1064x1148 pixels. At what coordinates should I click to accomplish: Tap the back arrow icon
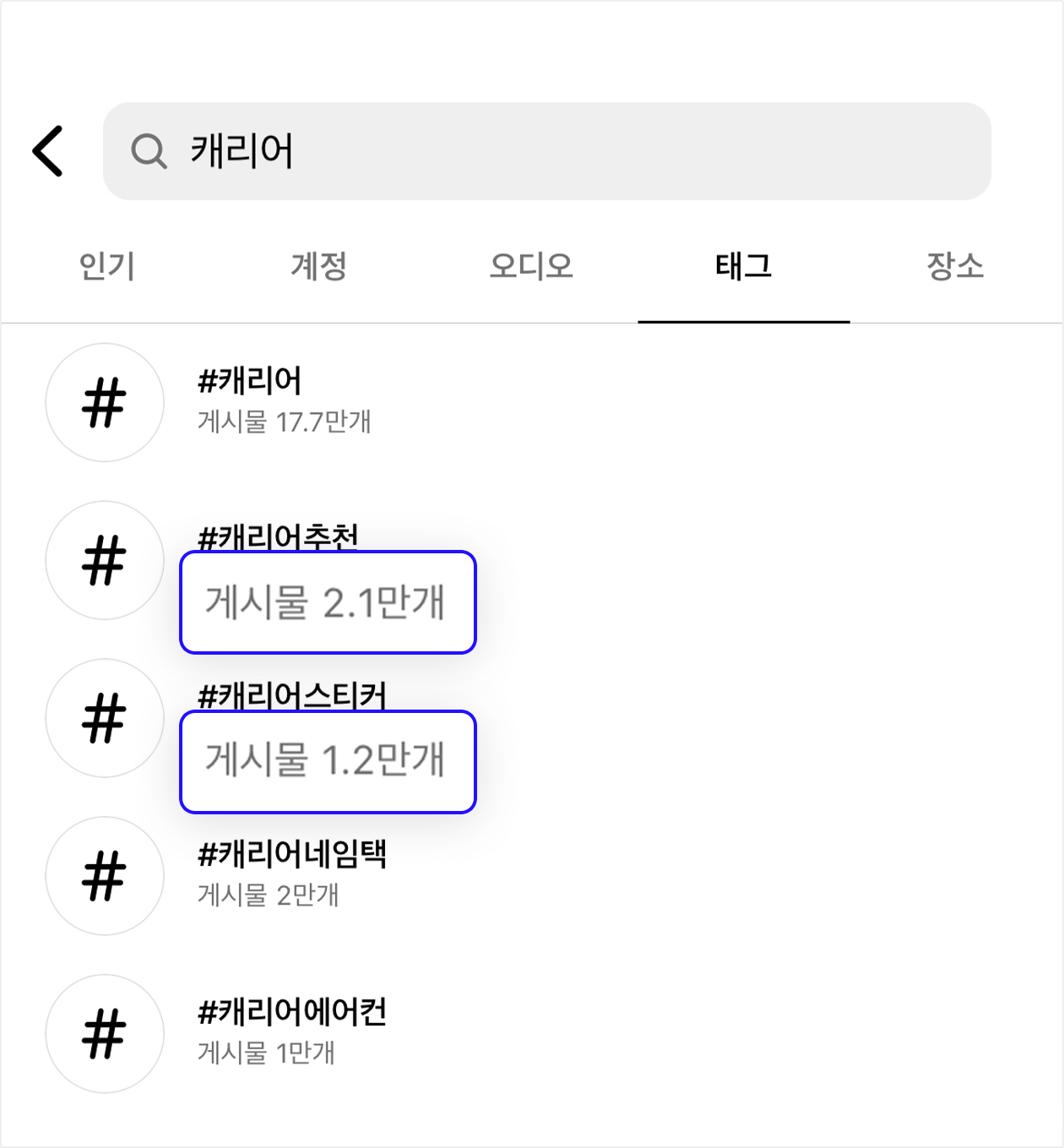pyautogui.click(x=48, y=151)
